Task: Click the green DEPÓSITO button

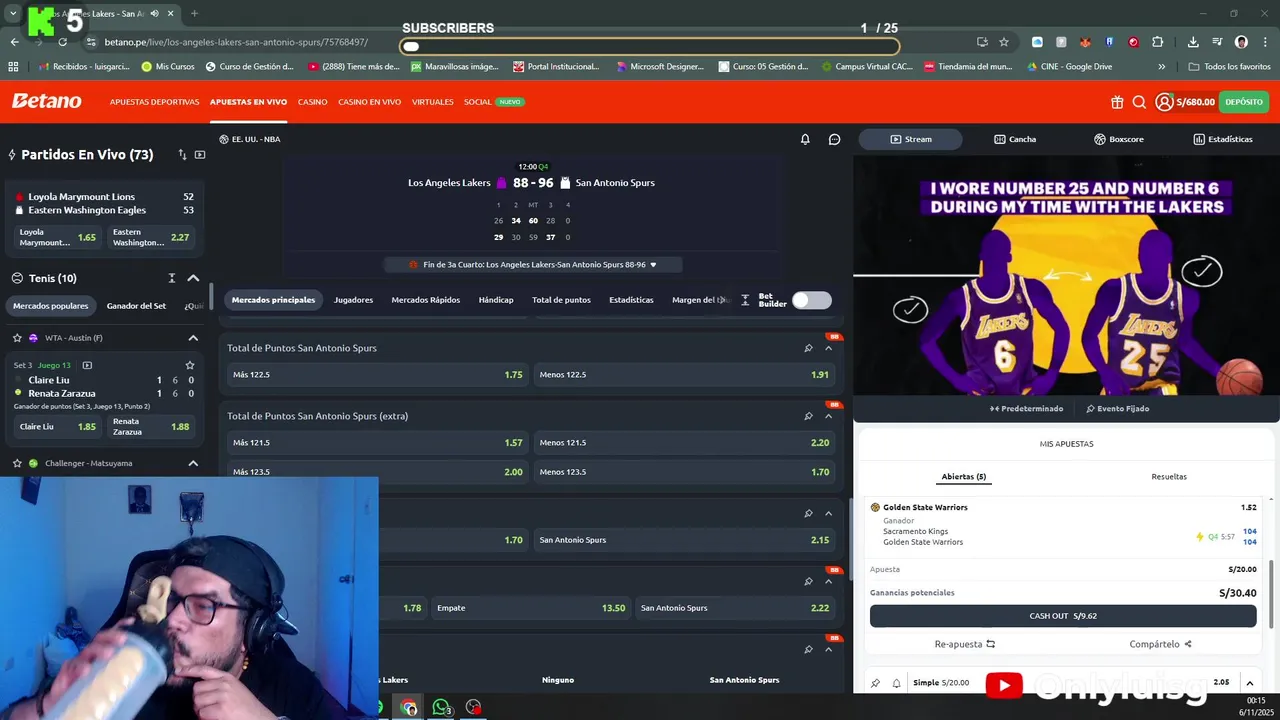Action: click(1244, 102)
